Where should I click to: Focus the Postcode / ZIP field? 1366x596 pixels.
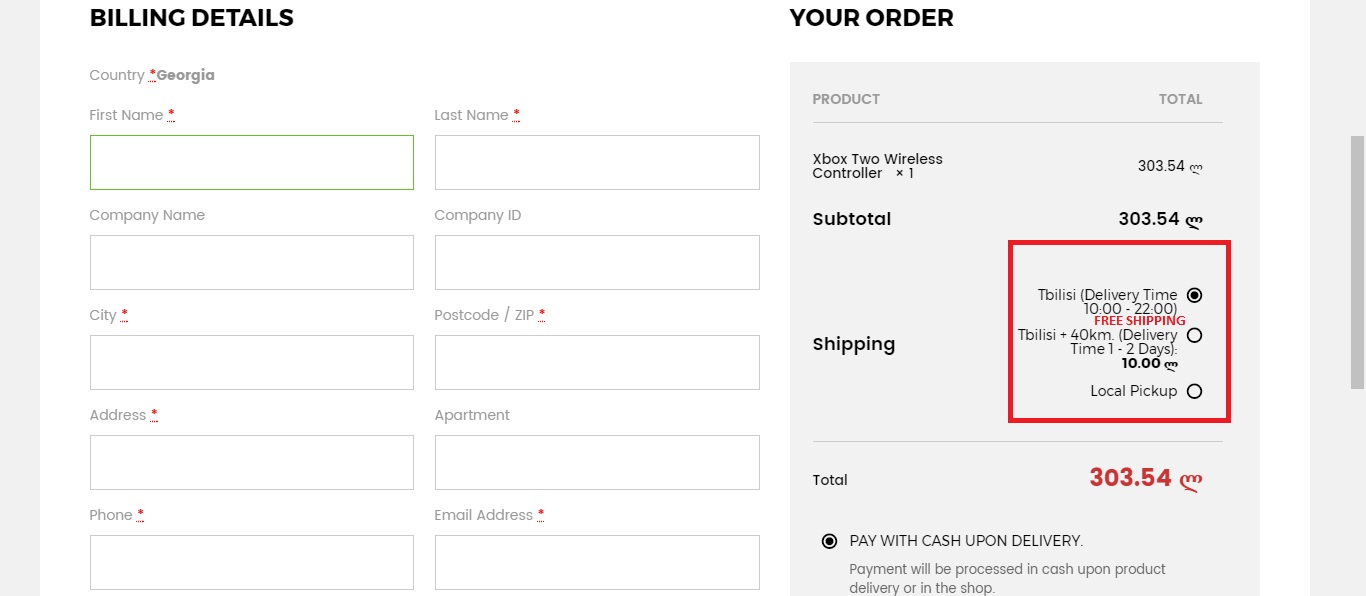click(x=597, y=362)
